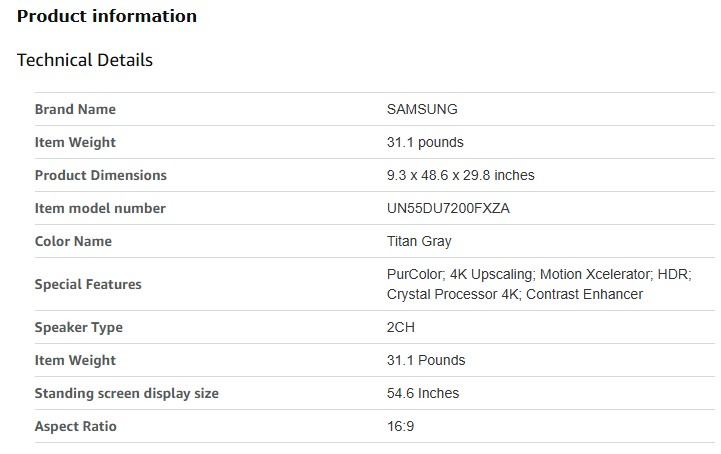Click the 2CH speaker value
Screen dimensions: 721x454
400,327
